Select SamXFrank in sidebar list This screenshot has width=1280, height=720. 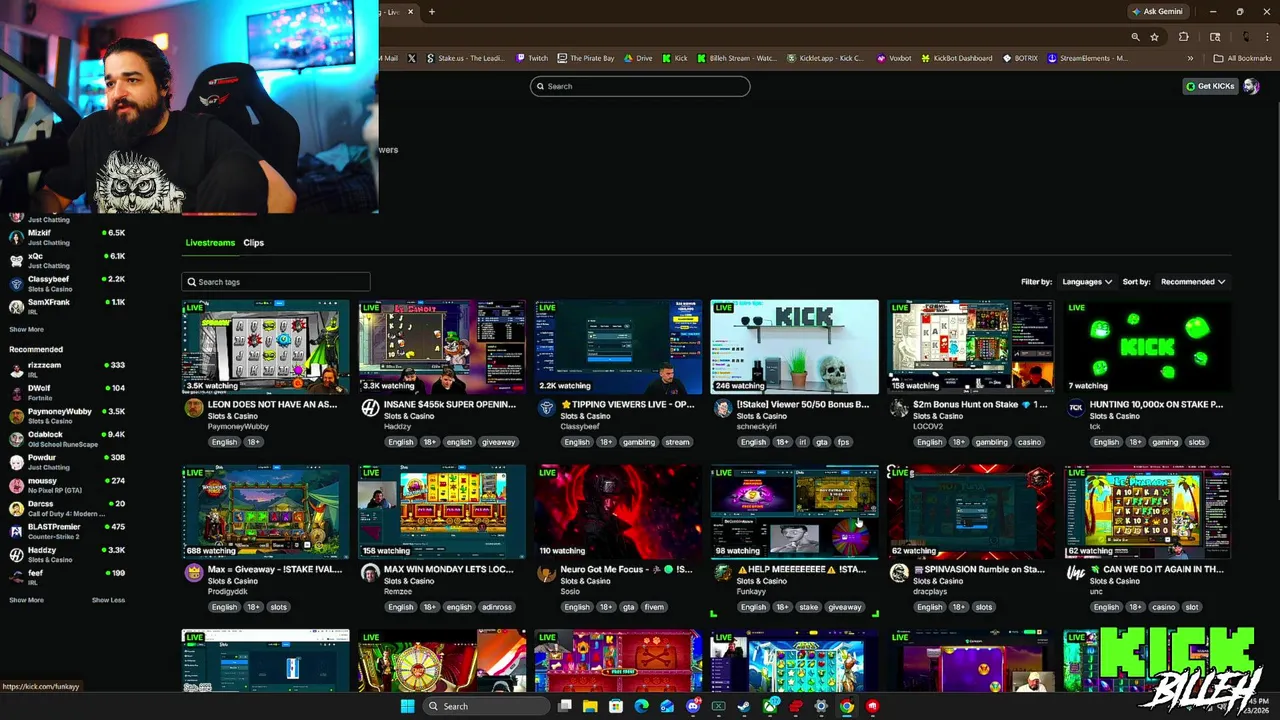point(67,306)
